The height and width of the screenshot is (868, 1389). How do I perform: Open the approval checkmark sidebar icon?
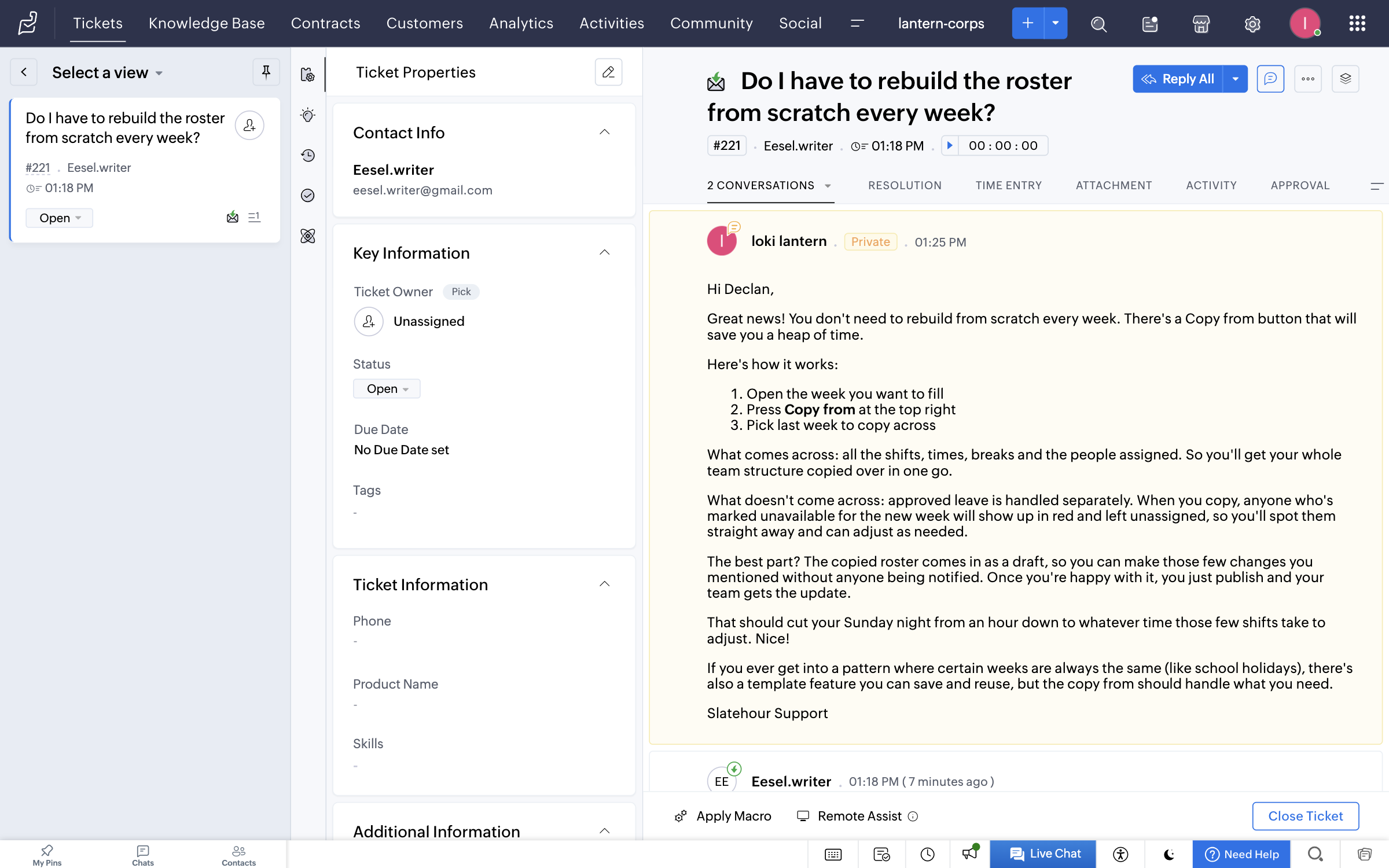click(308, 196)
